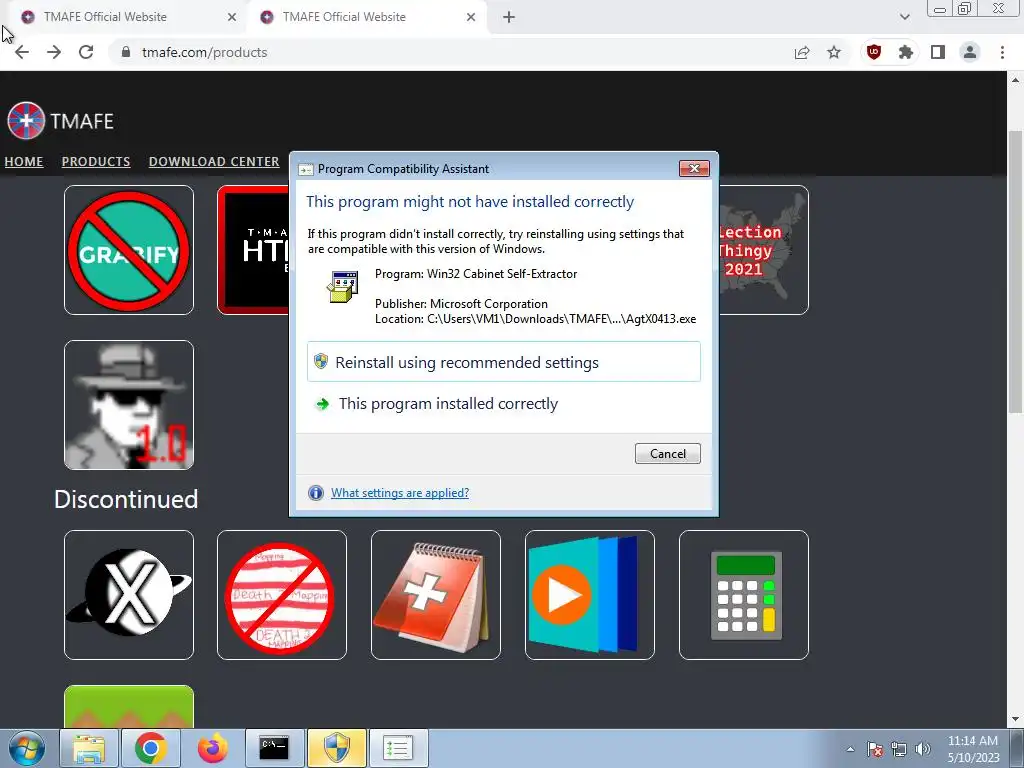The image size is (1024, 768).
Task: Click the taskbar clock showing 11:14 AM
Action: [x=973, y=749]
